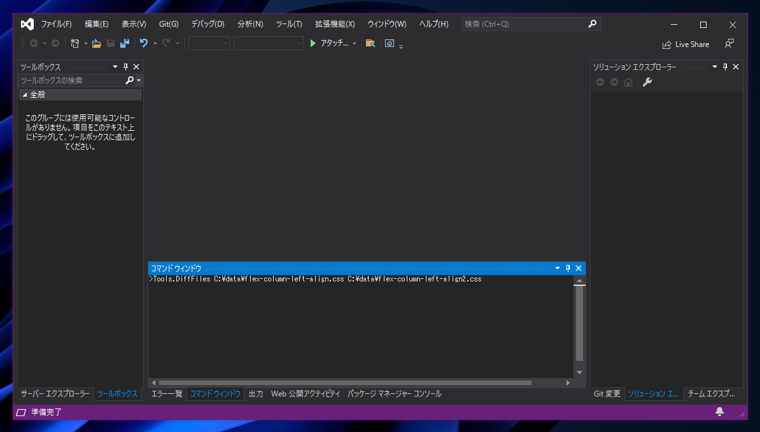
Task: Click the Command Window vertical scrollbar thumb
Action: click(x=579, y=323)
